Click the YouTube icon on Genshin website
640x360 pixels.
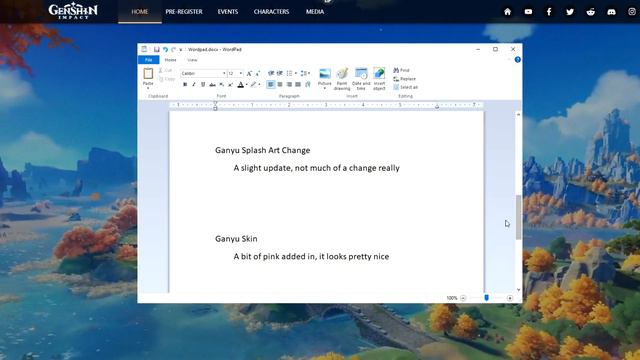click(x=528, y=11)
